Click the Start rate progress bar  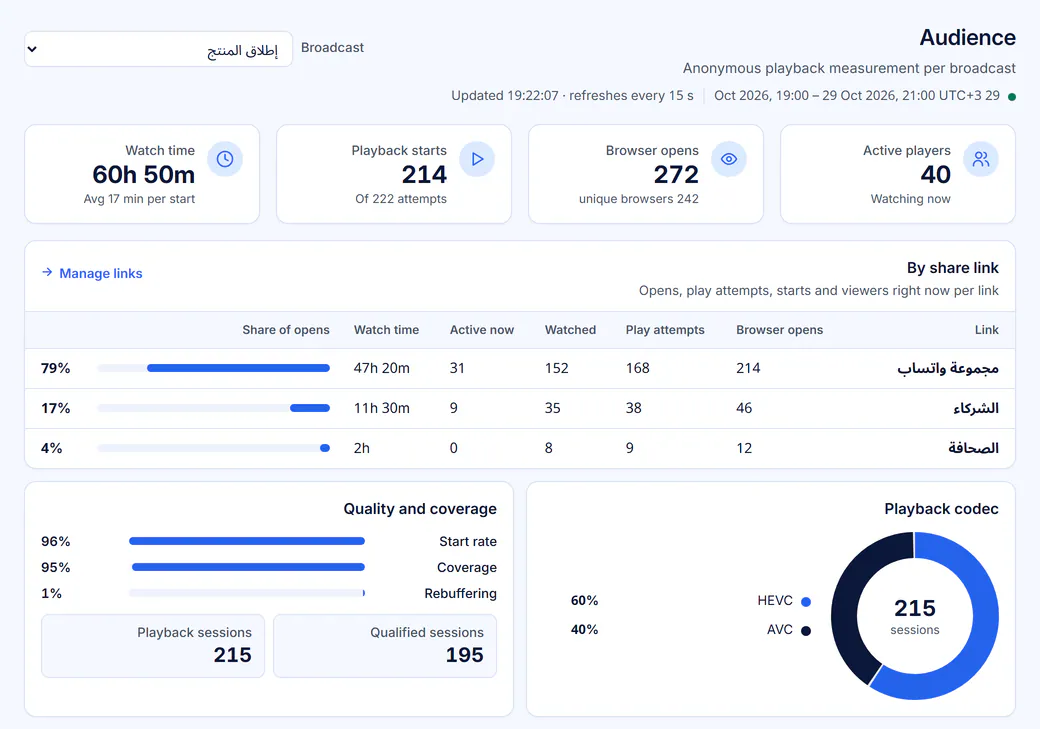[247, 541]
